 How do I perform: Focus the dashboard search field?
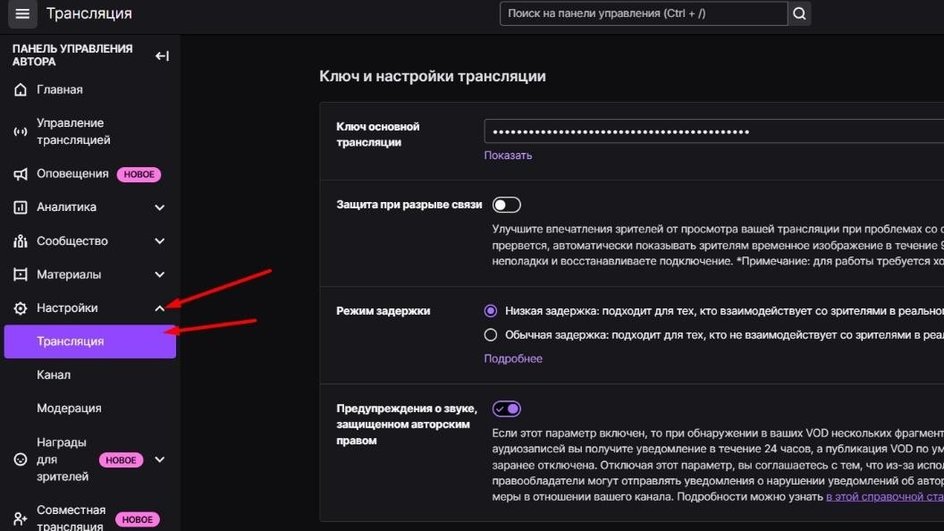tap(644, 13)
